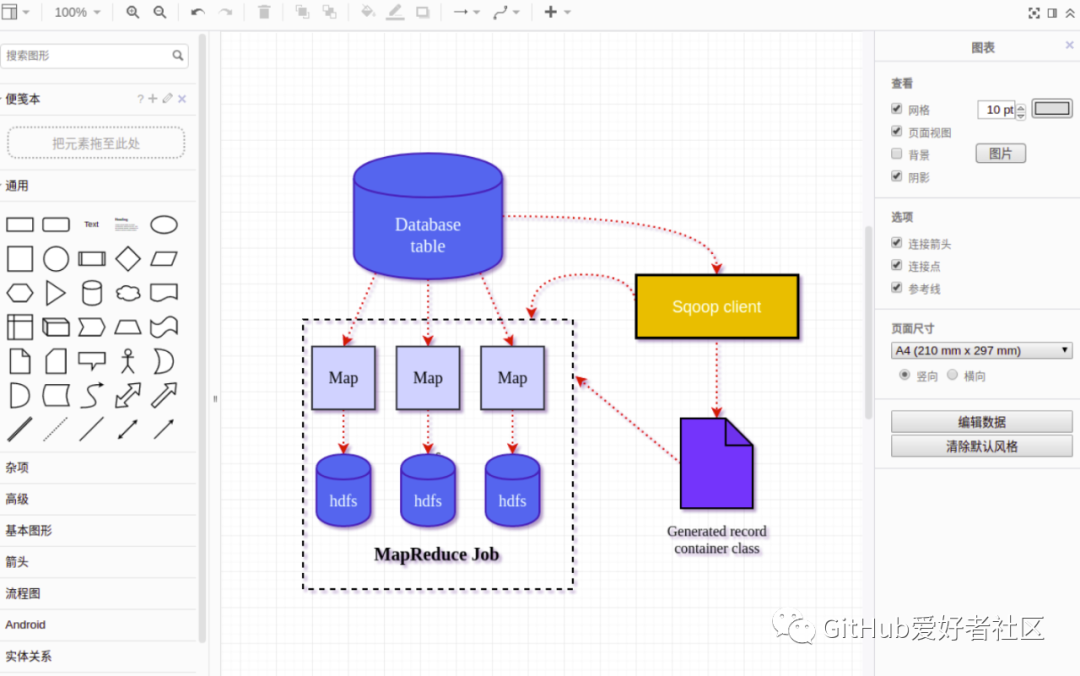Image resolution: width=1080 pixels, height=676 pixels.
Task: Select the cloud shape in palette
Action: point(128,293)
